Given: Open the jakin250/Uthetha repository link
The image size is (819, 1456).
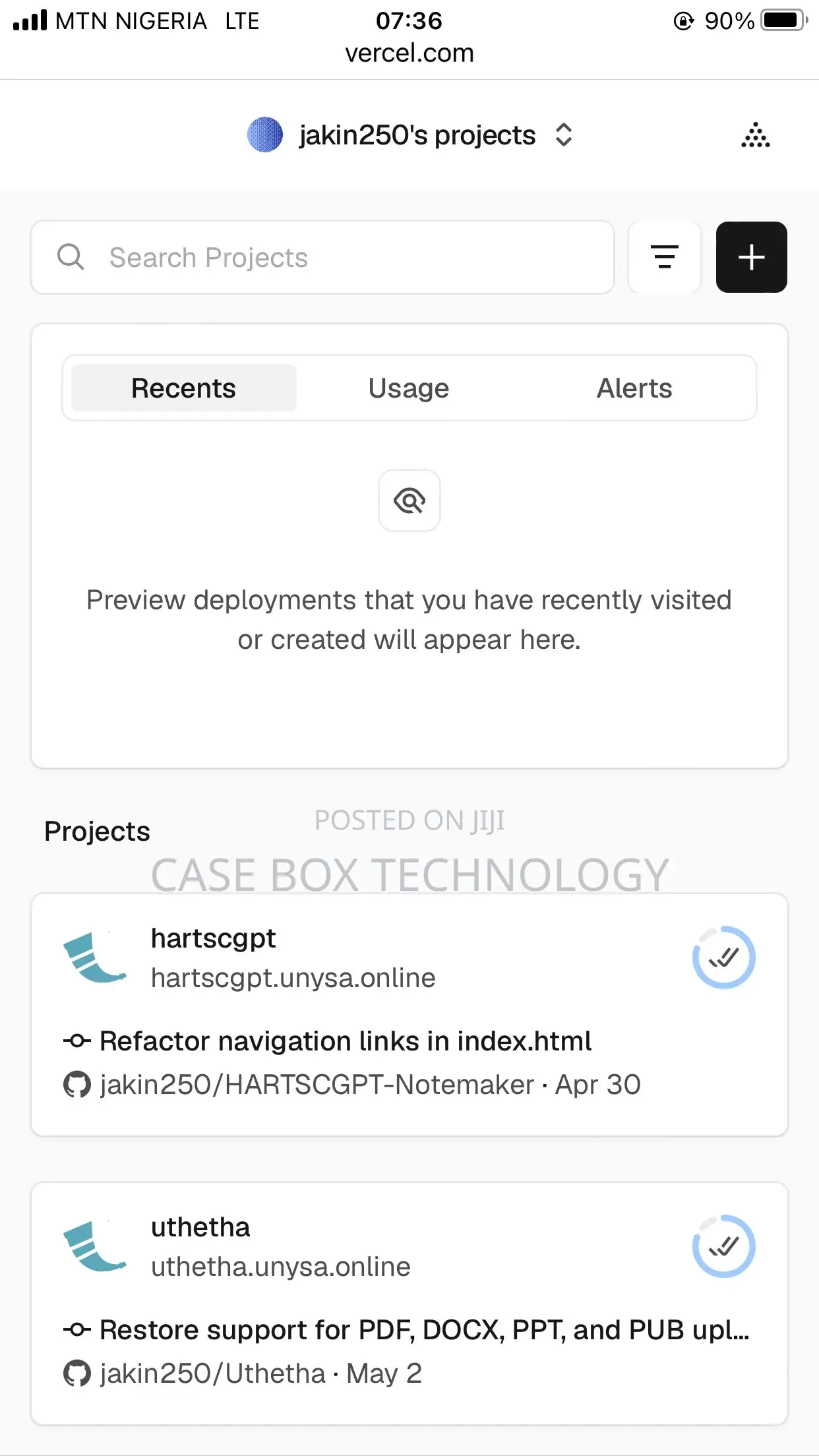Looking at the screenshot, I should pos(213,1374).
